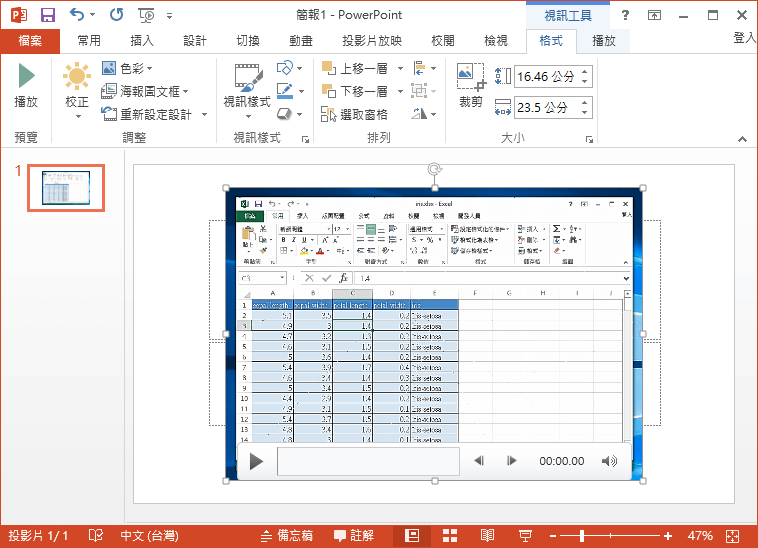Screen dimensions: 758x548
Task: Expand the 上移一層 dropdown arrow
Action: click(400, 68)
